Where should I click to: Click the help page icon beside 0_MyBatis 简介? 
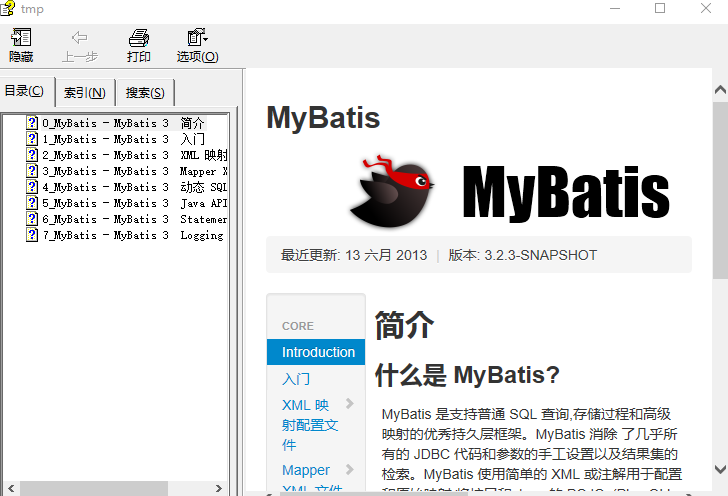coord(32,123)
